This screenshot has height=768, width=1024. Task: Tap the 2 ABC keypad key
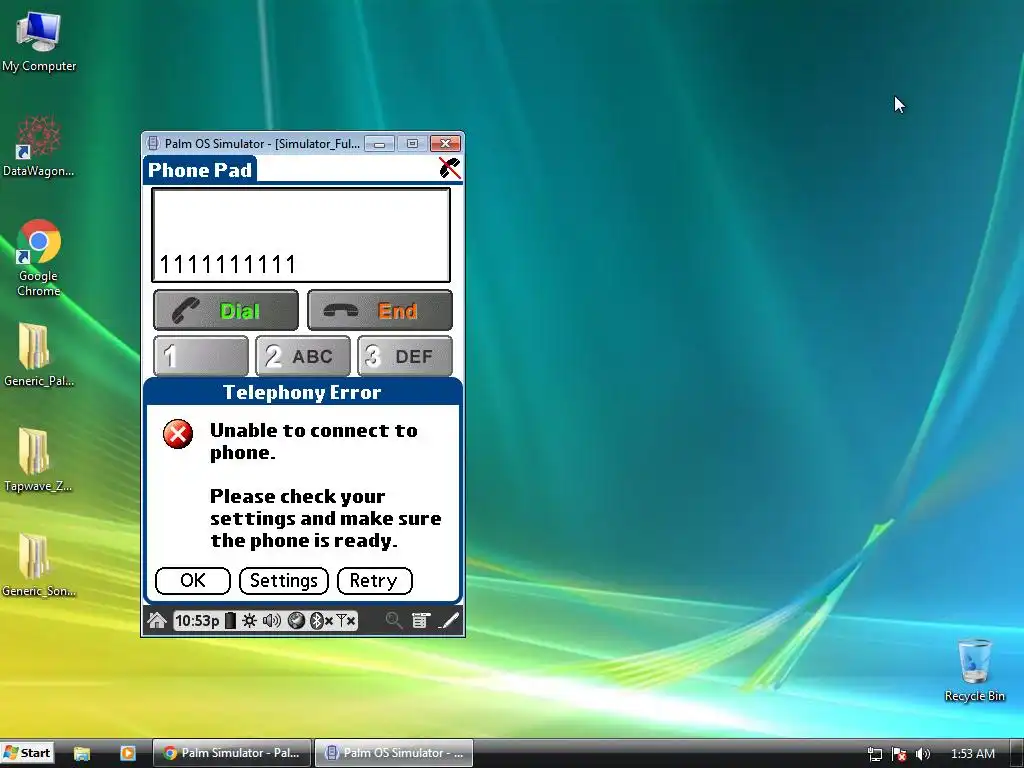pyautogui.click(x=302, y=356)
